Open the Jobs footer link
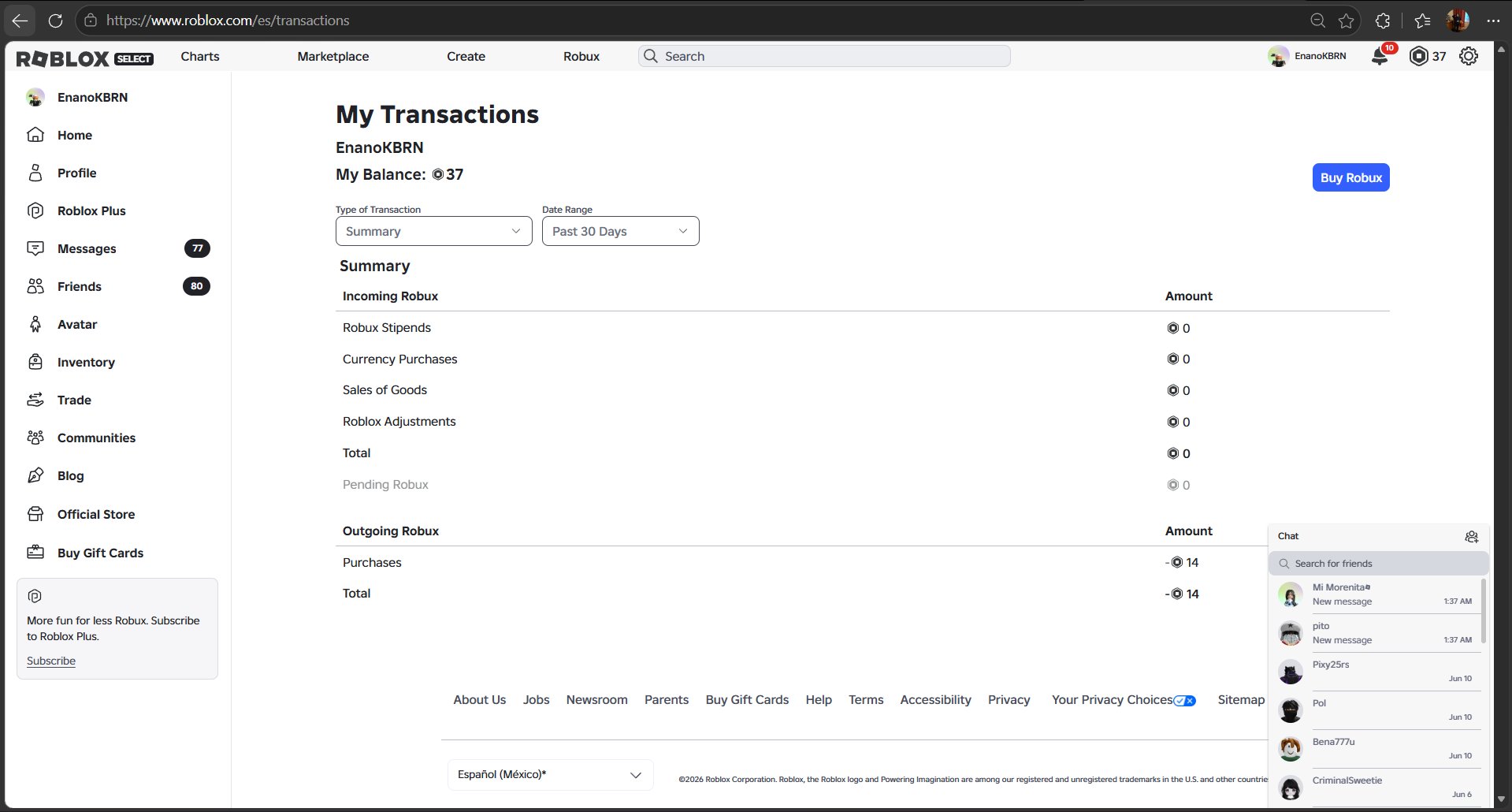This screenshot has height=812, width=1512. [537, 699]
